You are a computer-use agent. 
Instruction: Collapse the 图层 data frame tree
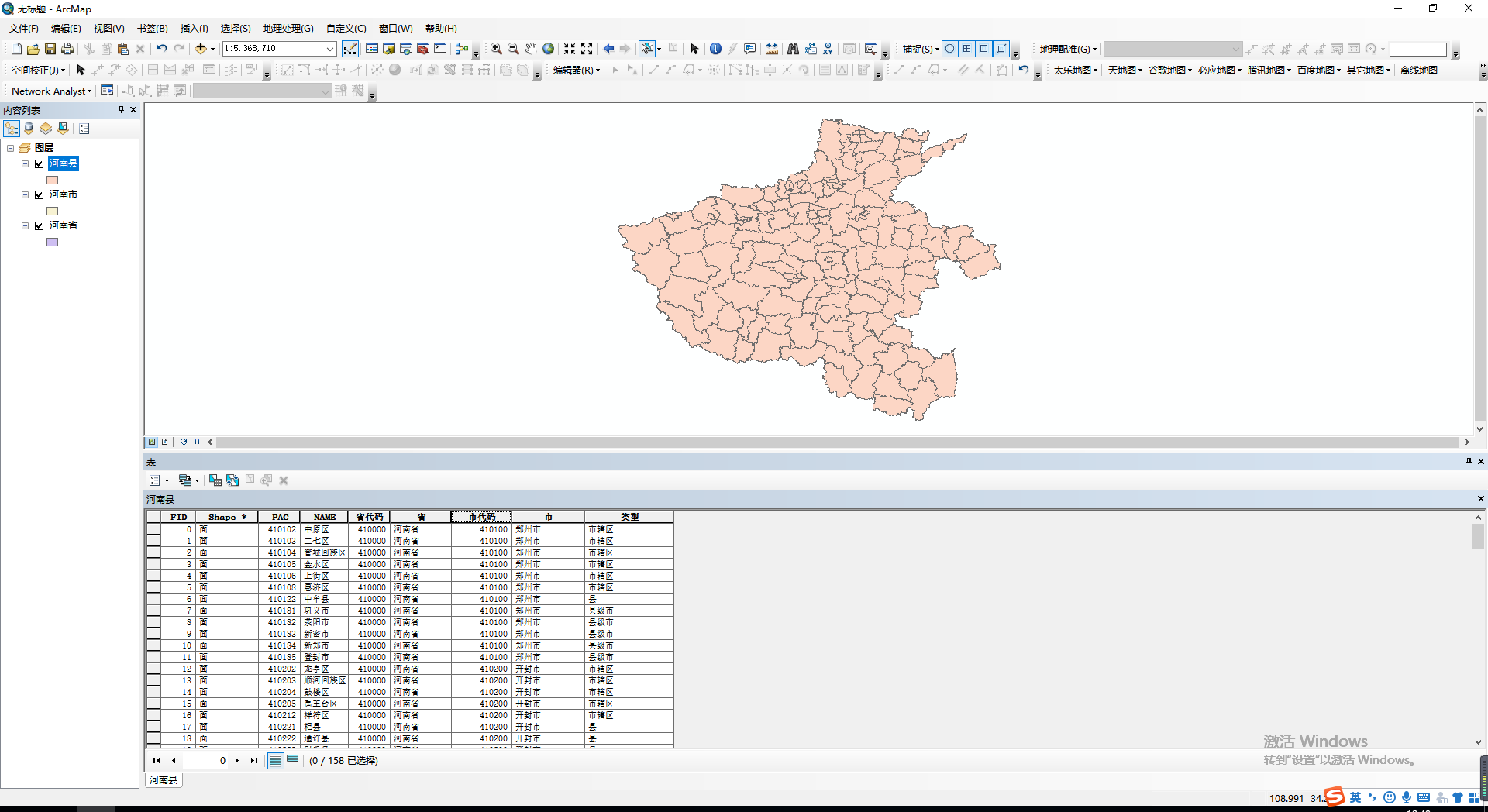11,148
